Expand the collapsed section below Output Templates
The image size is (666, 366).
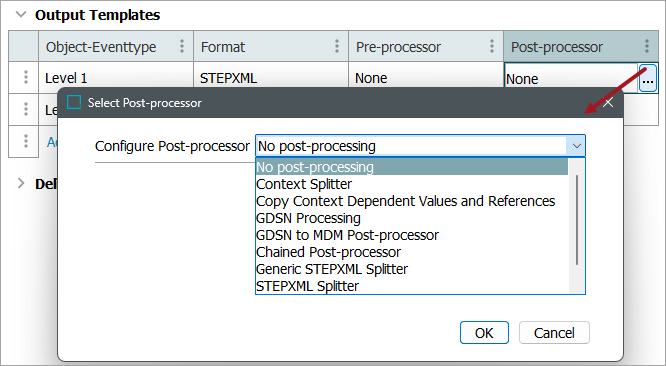20,183
